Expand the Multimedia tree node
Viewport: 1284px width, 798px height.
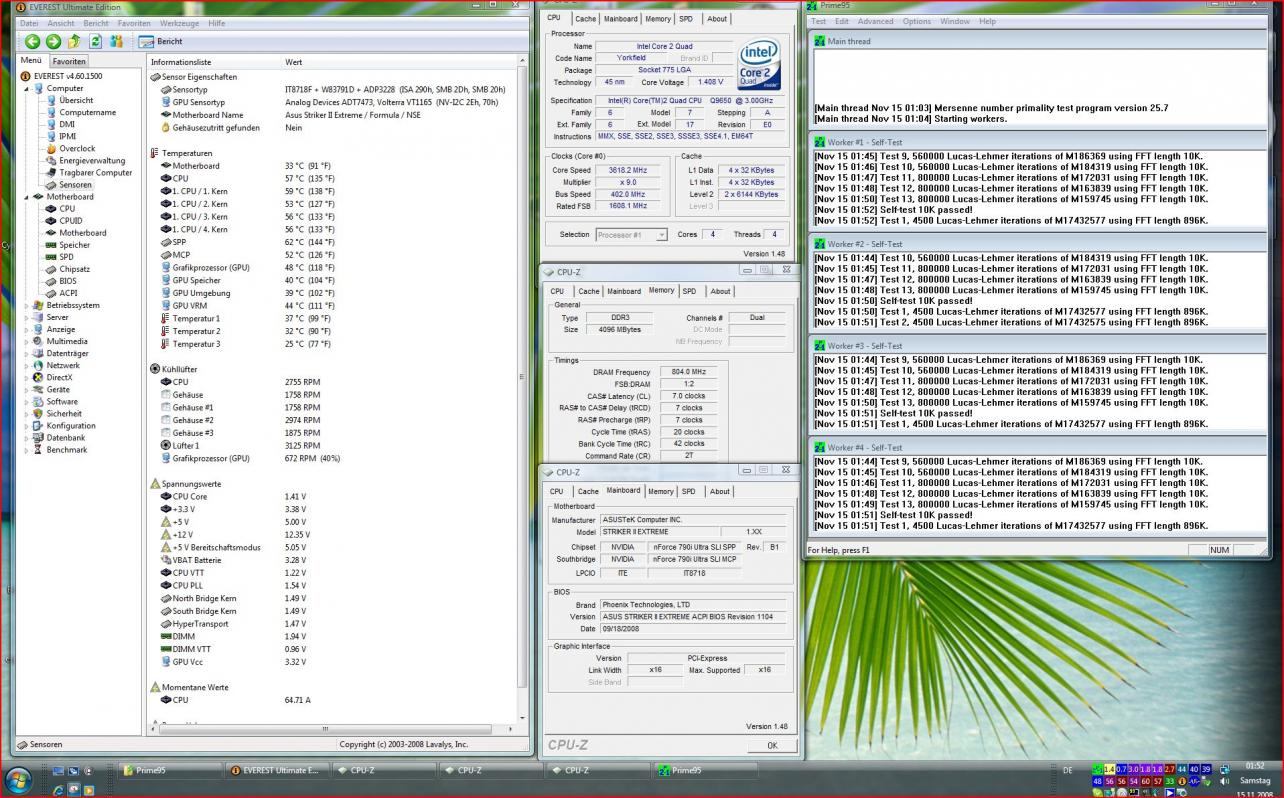(x=27, y=341)
